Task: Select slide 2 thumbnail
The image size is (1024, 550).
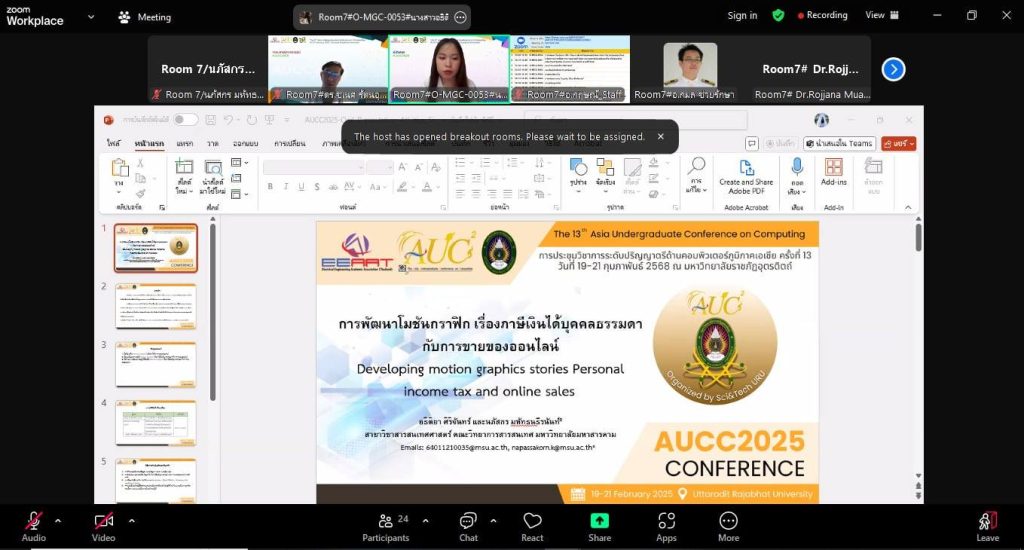Action: pyautogui.click(x=155, y=306)
